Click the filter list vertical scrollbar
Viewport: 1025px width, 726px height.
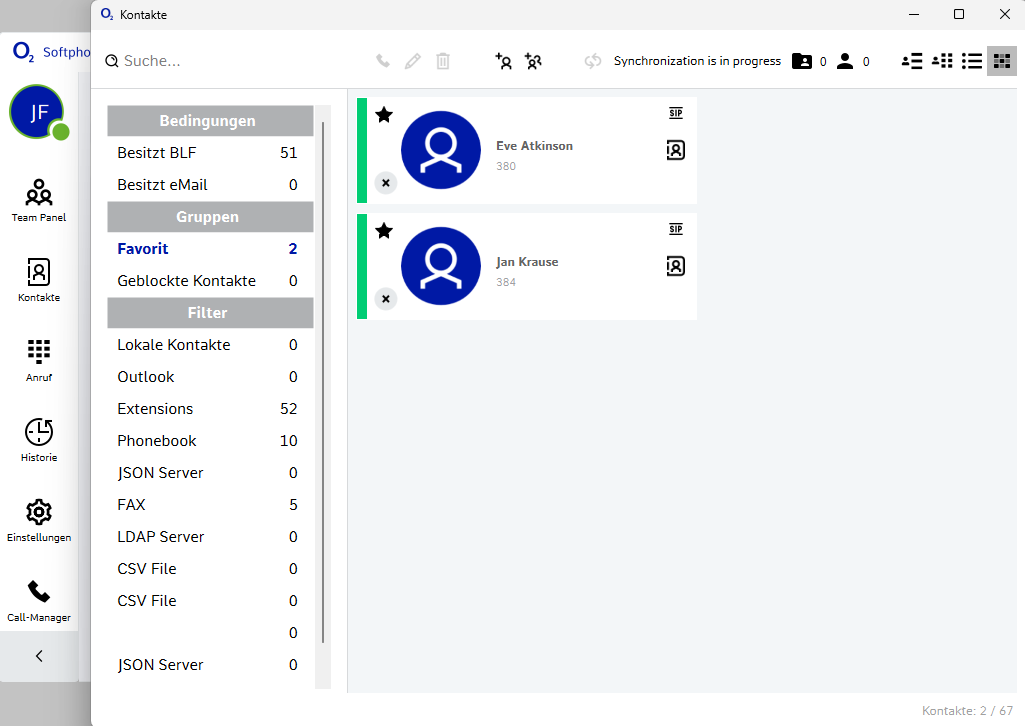pyautogui.click(x=323, y=380)
